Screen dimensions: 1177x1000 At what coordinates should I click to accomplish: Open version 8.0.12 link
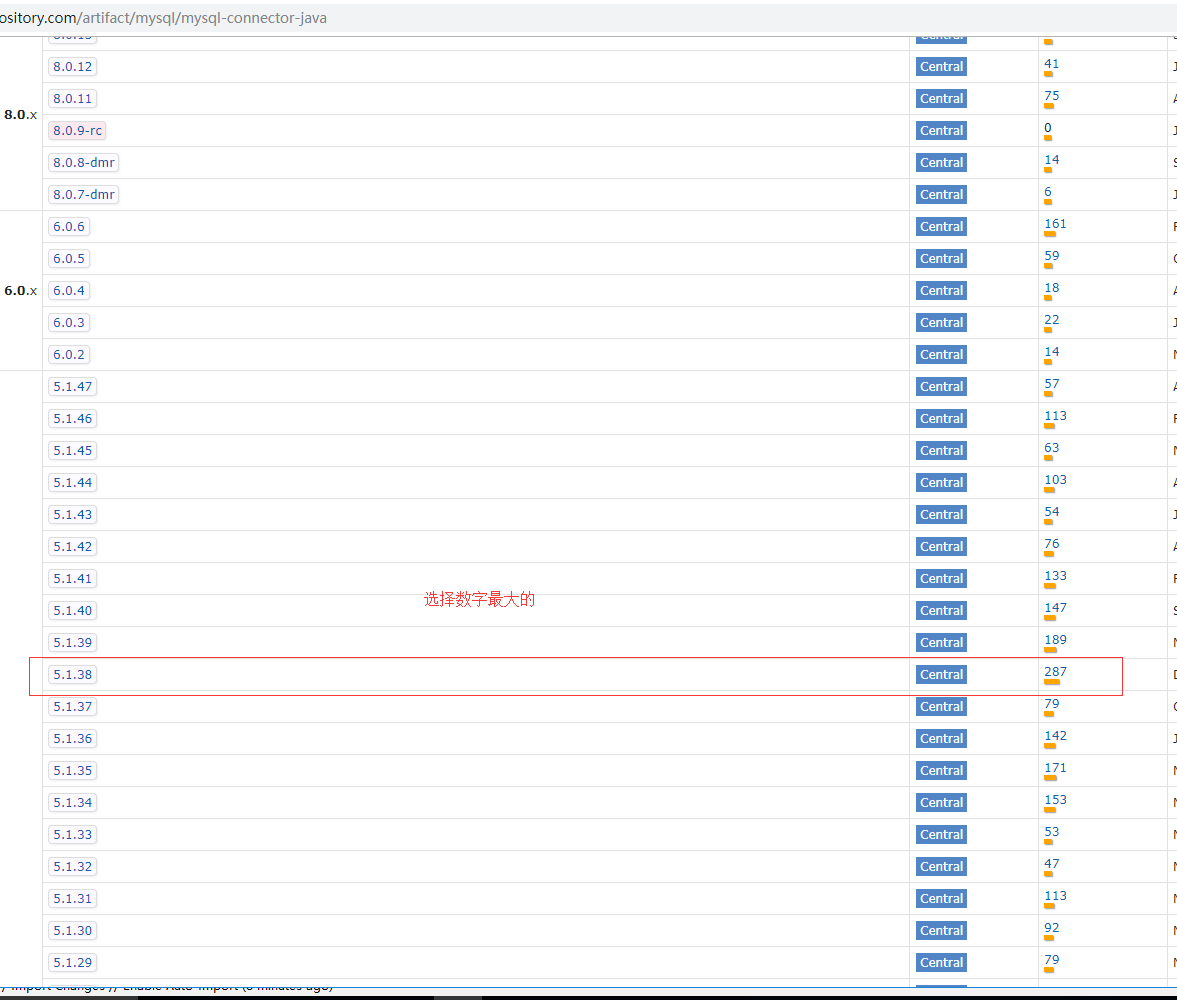73,67
